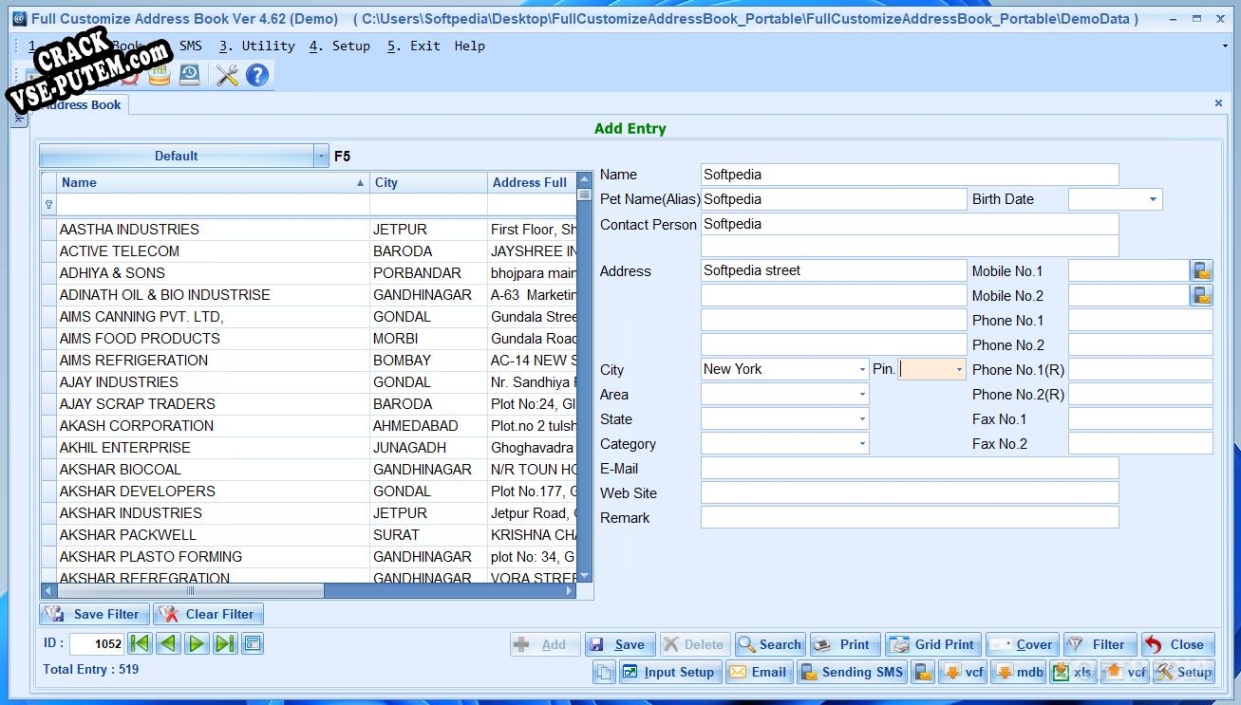Click the copy pages icon before Input Setup
Viewport: 1241px width, 705px height.
(x=604, y=673)
